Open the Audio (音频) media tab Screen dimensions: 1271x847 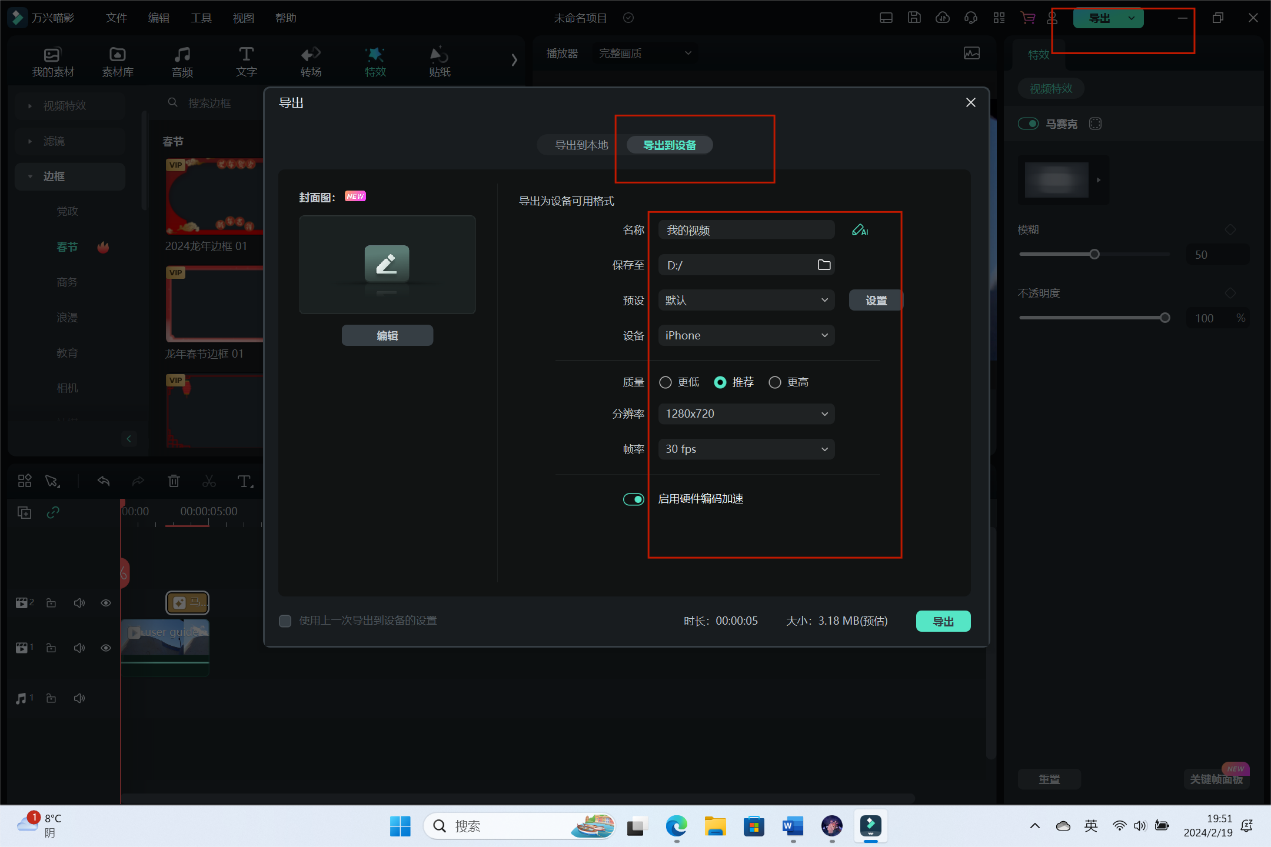point(182,61)
